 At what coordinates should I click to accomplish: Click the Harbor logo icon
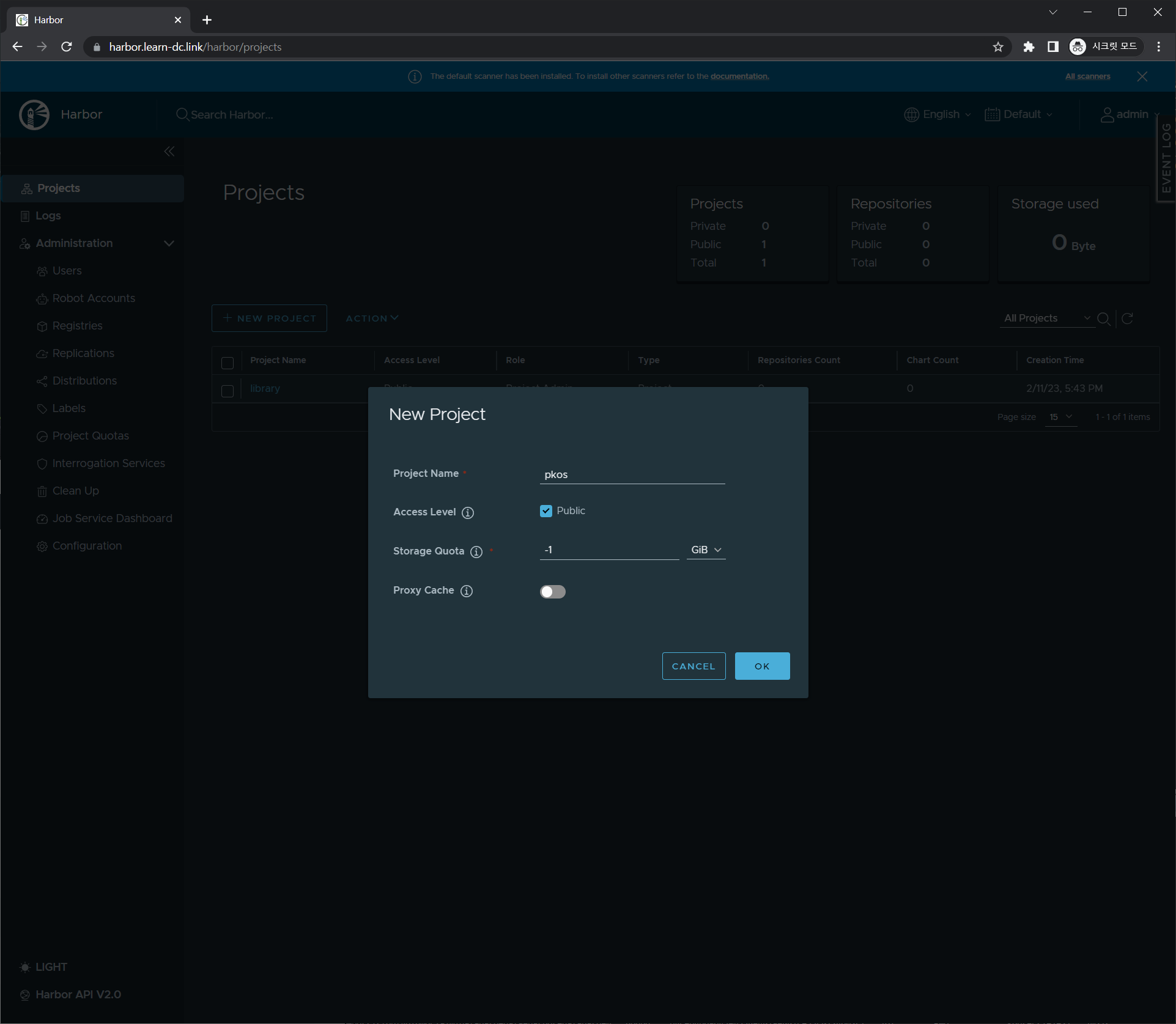point(34,114)
